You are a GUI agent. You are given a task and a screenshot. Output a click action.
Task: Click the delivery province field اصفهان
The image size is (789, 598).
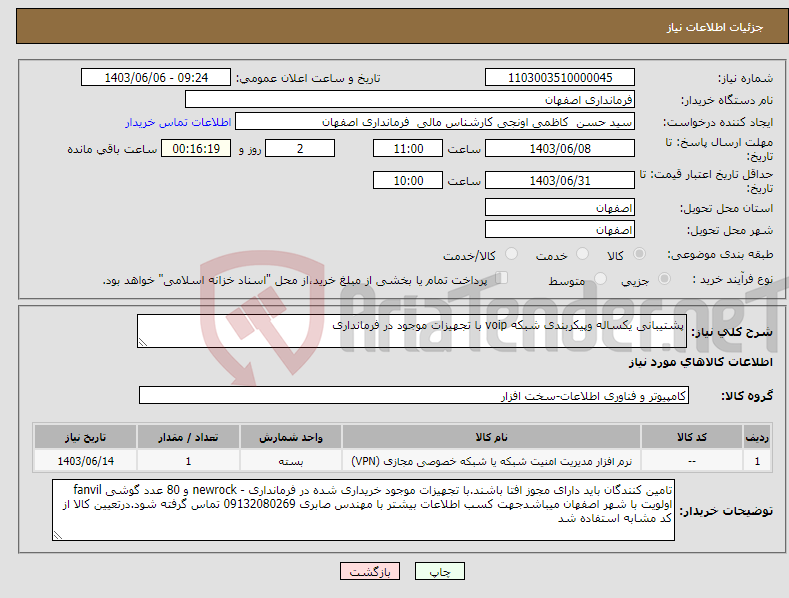(560, 207)
